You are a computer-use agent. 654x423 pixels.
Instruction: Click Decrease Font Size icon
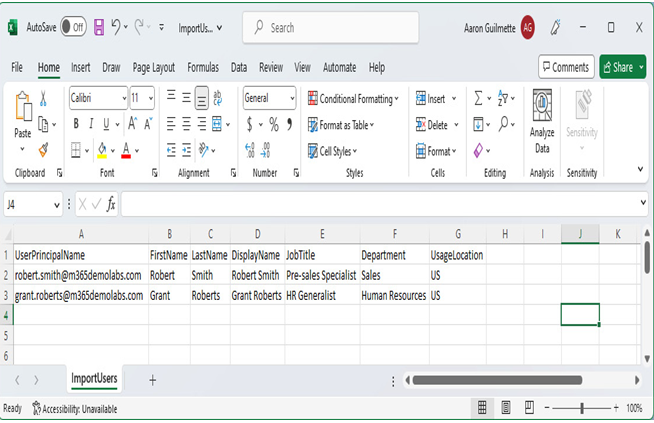point(148,124)
